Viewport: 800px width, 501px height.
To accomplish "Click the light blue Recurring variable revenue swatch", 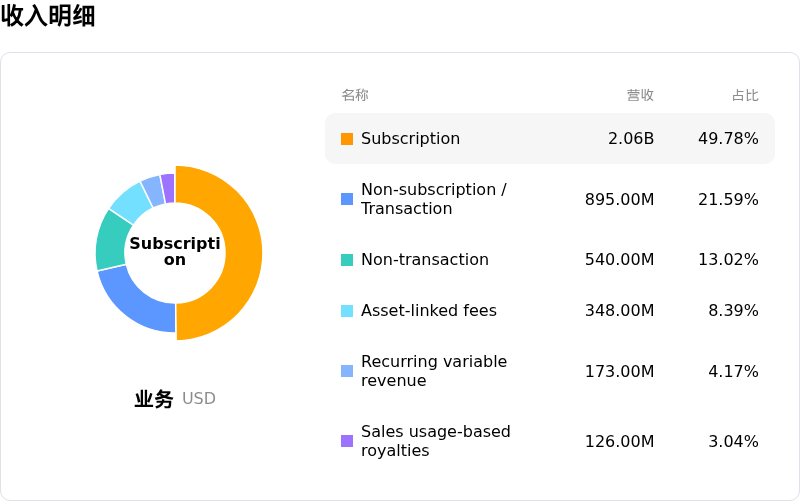I will click(x=347, y=371).
